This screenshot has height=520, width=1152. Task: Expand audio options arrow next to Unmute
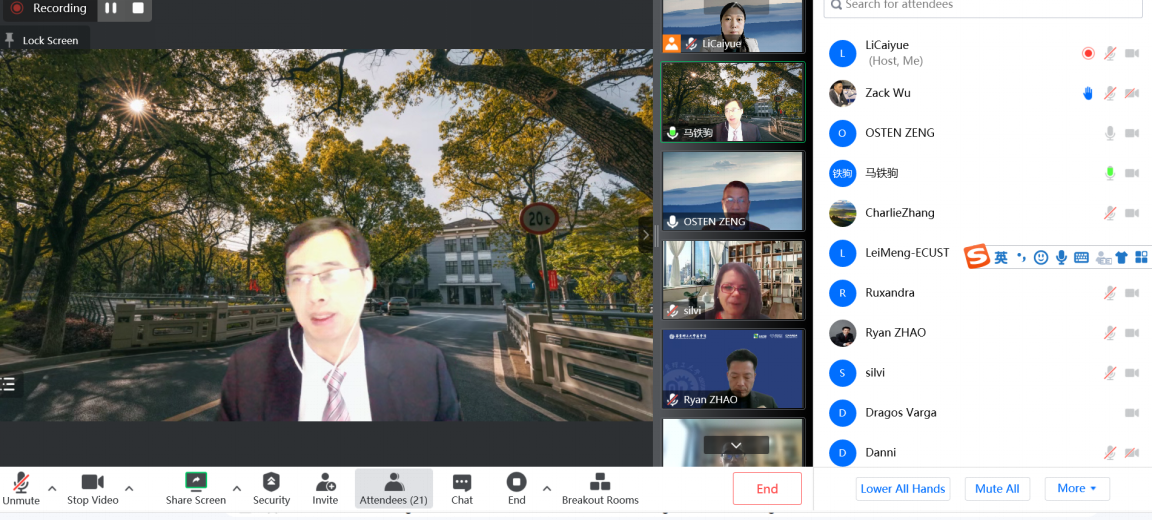click(52, 489)
